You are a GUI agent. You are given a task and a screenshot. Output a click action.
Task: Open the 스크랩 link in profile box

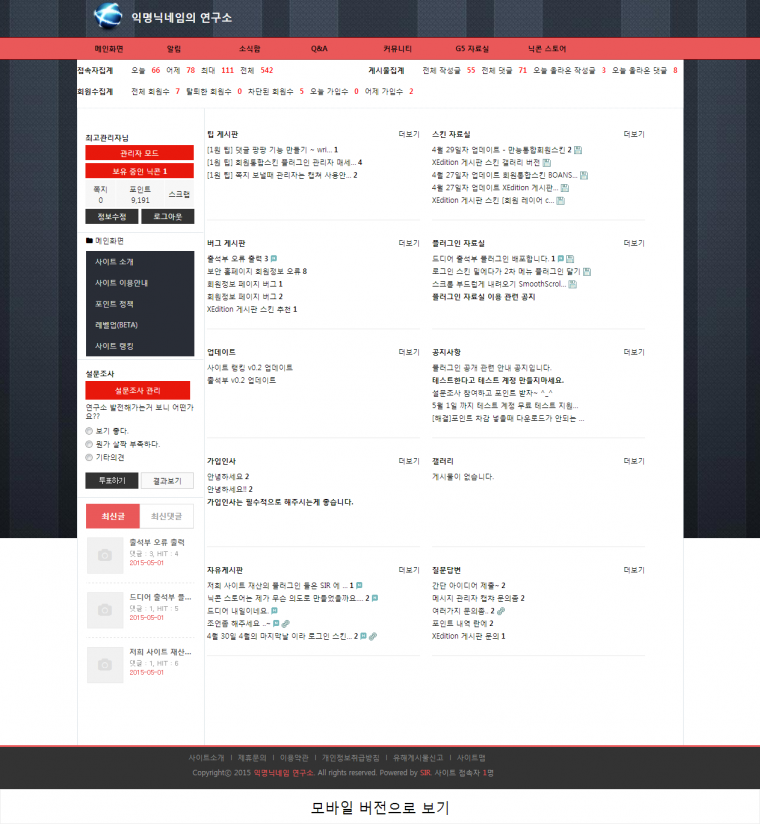click(x=179, y=194)
